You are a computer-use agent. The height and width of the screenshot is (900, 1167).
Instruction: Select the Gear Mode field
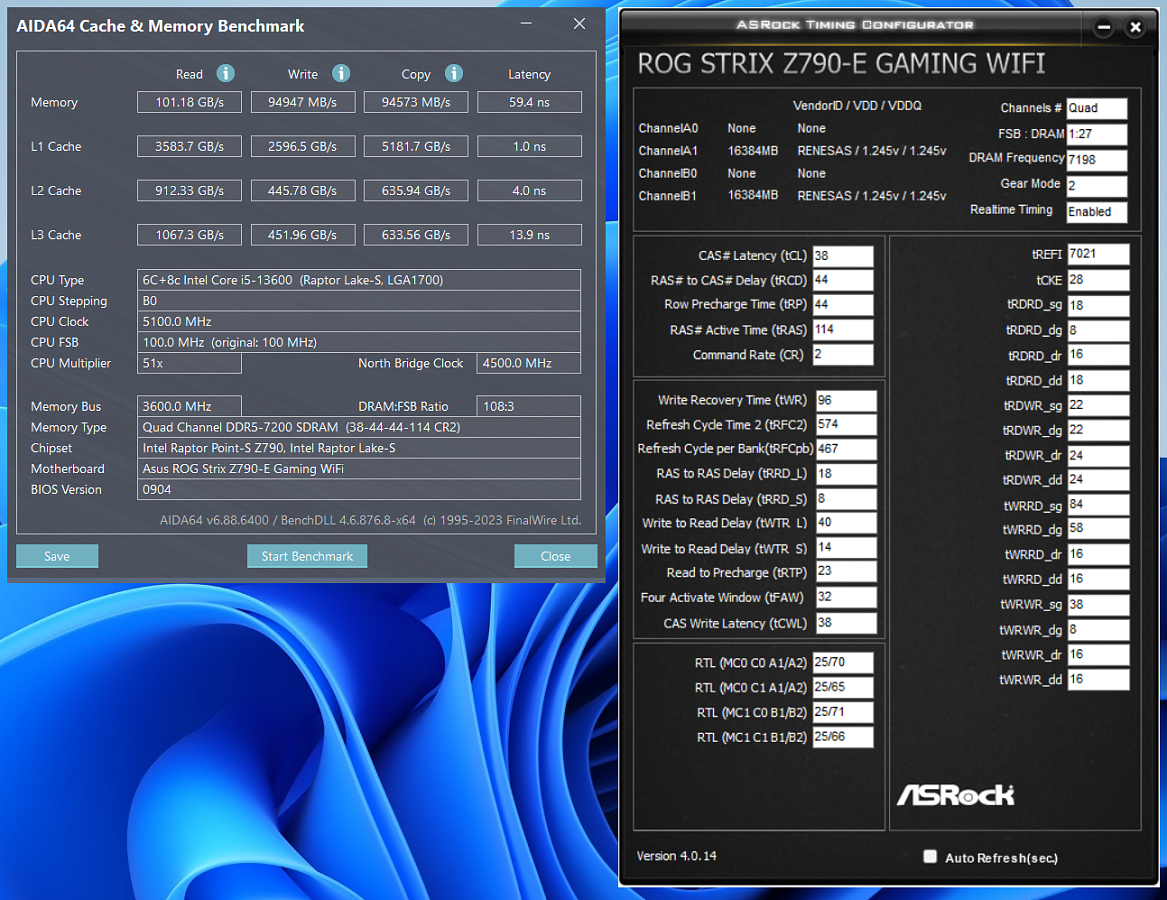click(x=1096, y=185)
